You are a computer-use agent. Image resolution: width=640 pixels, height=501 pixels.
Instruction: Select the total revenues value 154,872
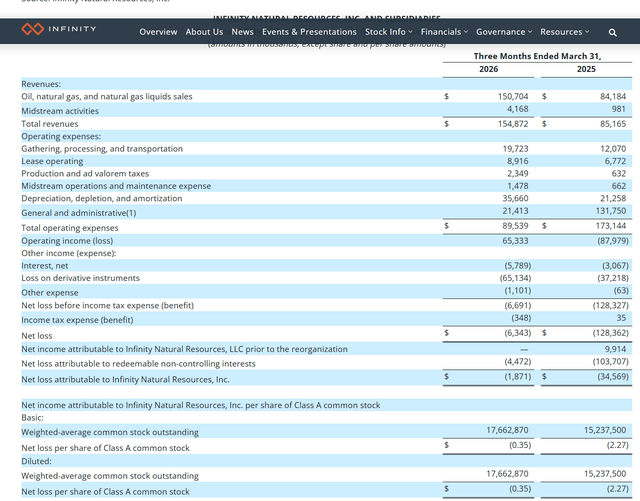(513, 124)
